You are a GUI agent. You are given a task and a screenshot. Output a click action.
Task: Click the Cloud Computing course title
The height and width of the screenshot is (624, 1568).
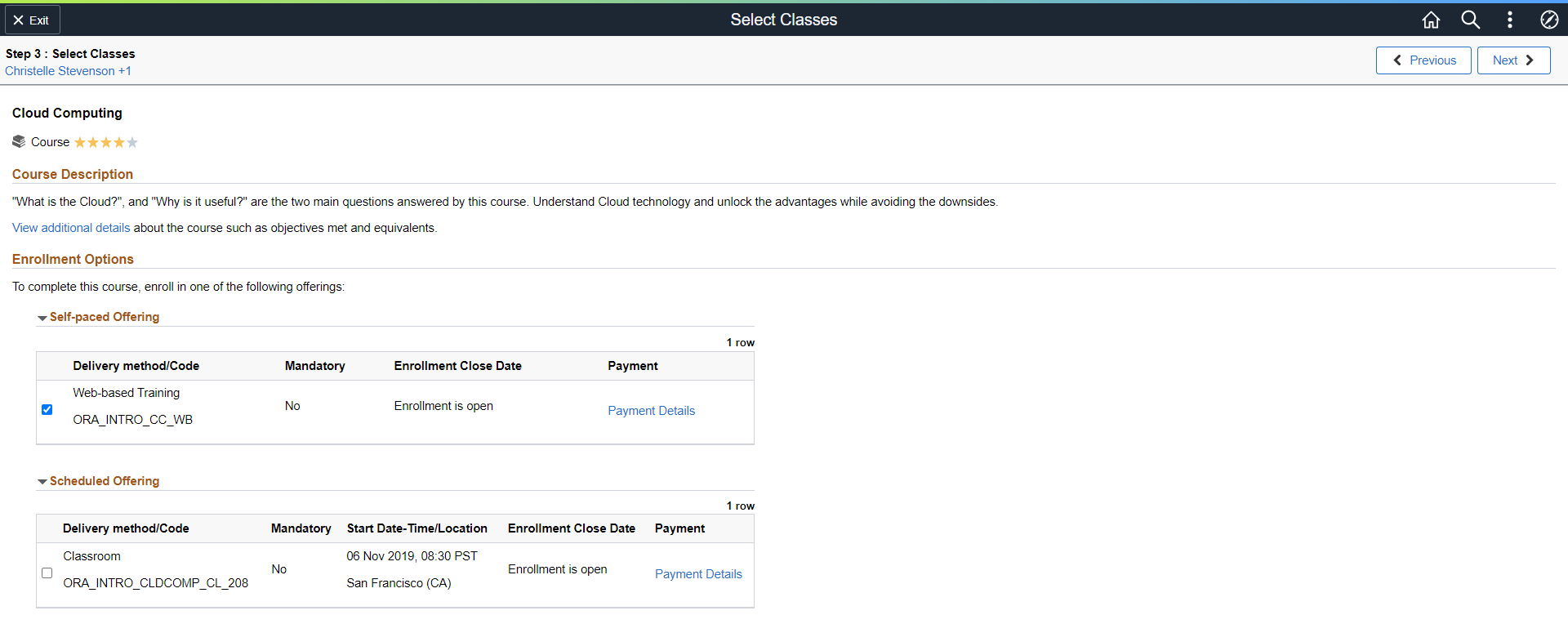click(67, 113)
